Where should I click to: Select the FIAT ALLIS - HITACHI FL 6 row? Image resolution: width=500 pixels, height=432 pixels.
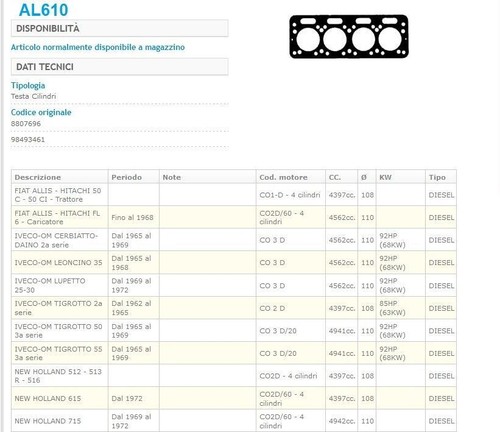click(234, 217)
